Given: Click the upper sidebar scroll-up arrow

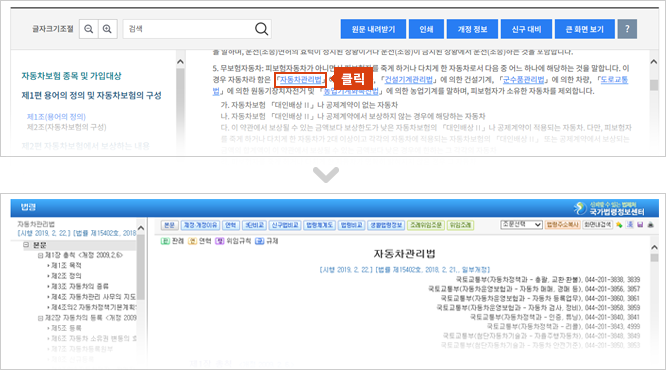Looking at the screenshot, I should [180, 62].
